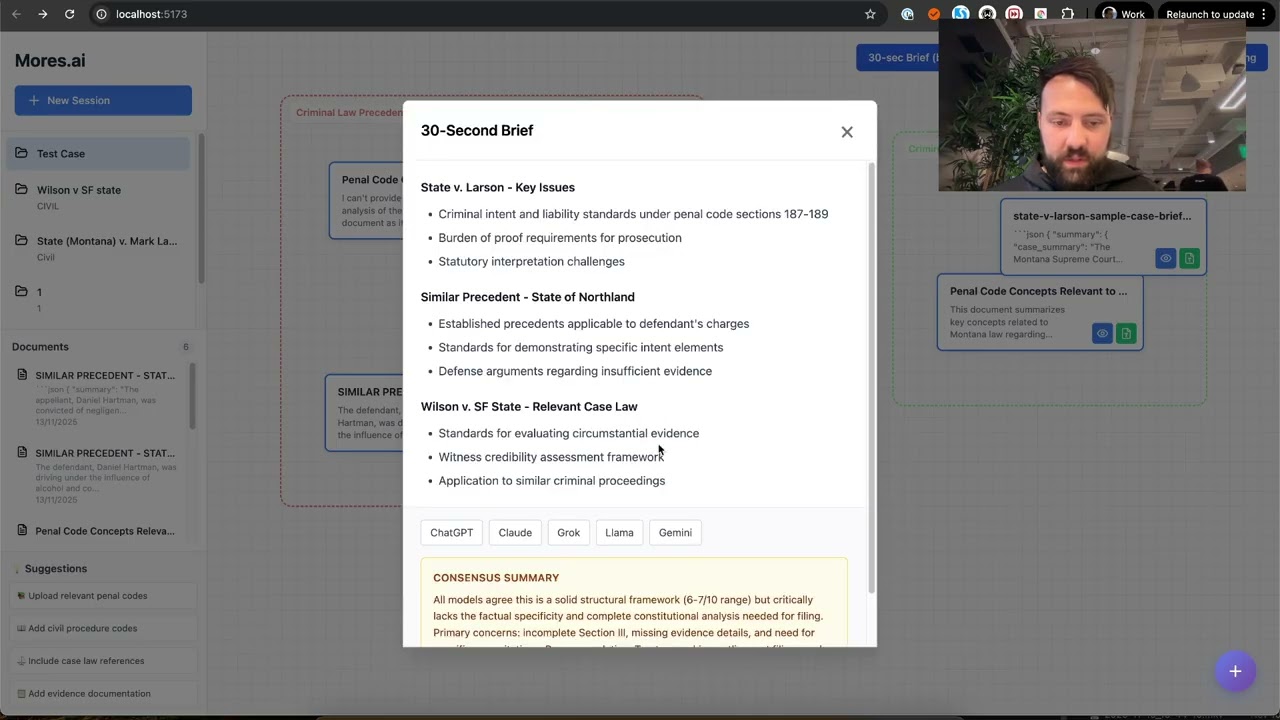
Task: Click folder icon beside Wilson v SF state
Action: click(22, 189)
